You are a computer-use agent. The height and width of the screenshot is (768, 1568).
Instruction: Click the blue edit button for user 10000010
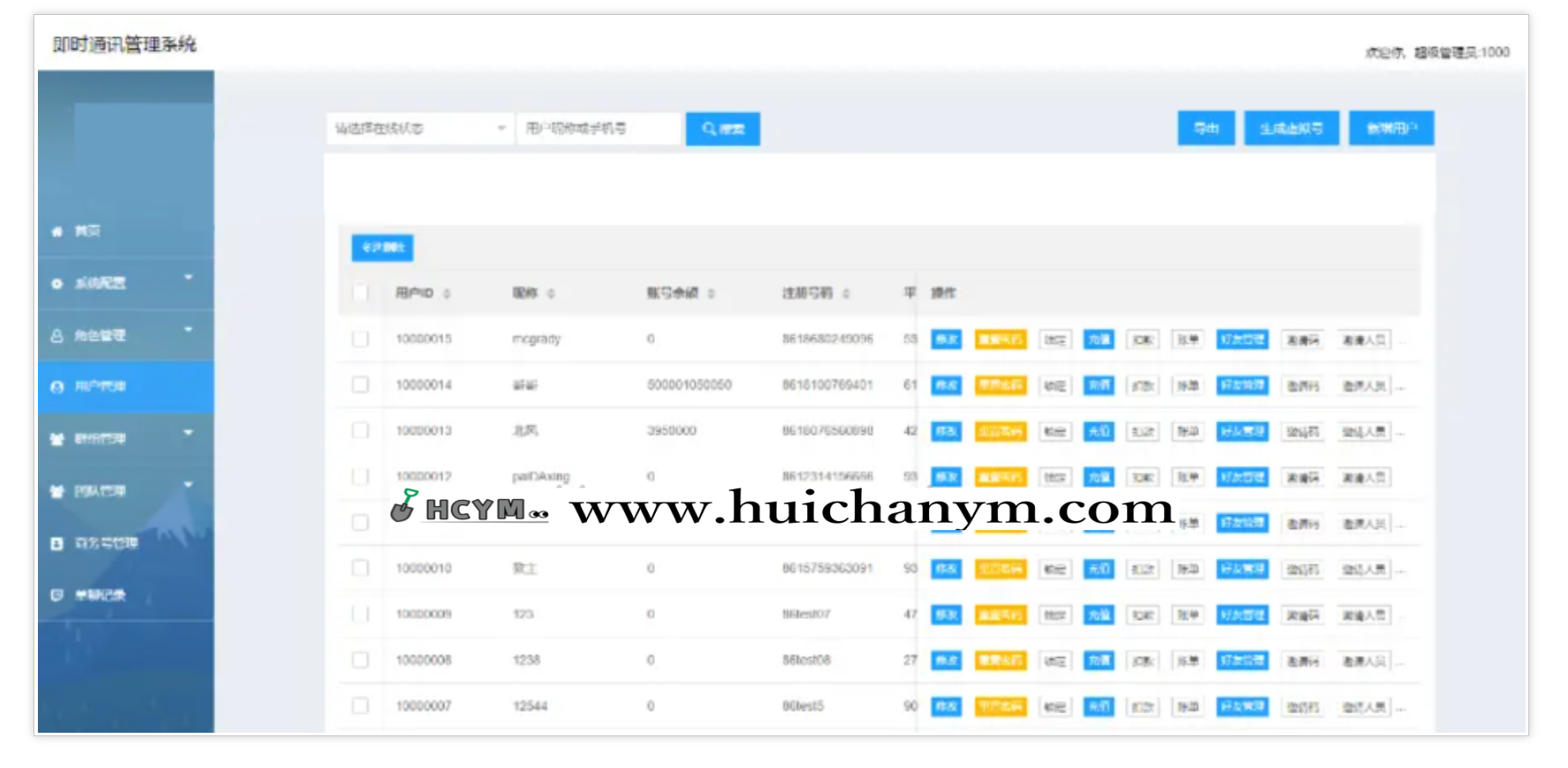click(x=947, y=569)
